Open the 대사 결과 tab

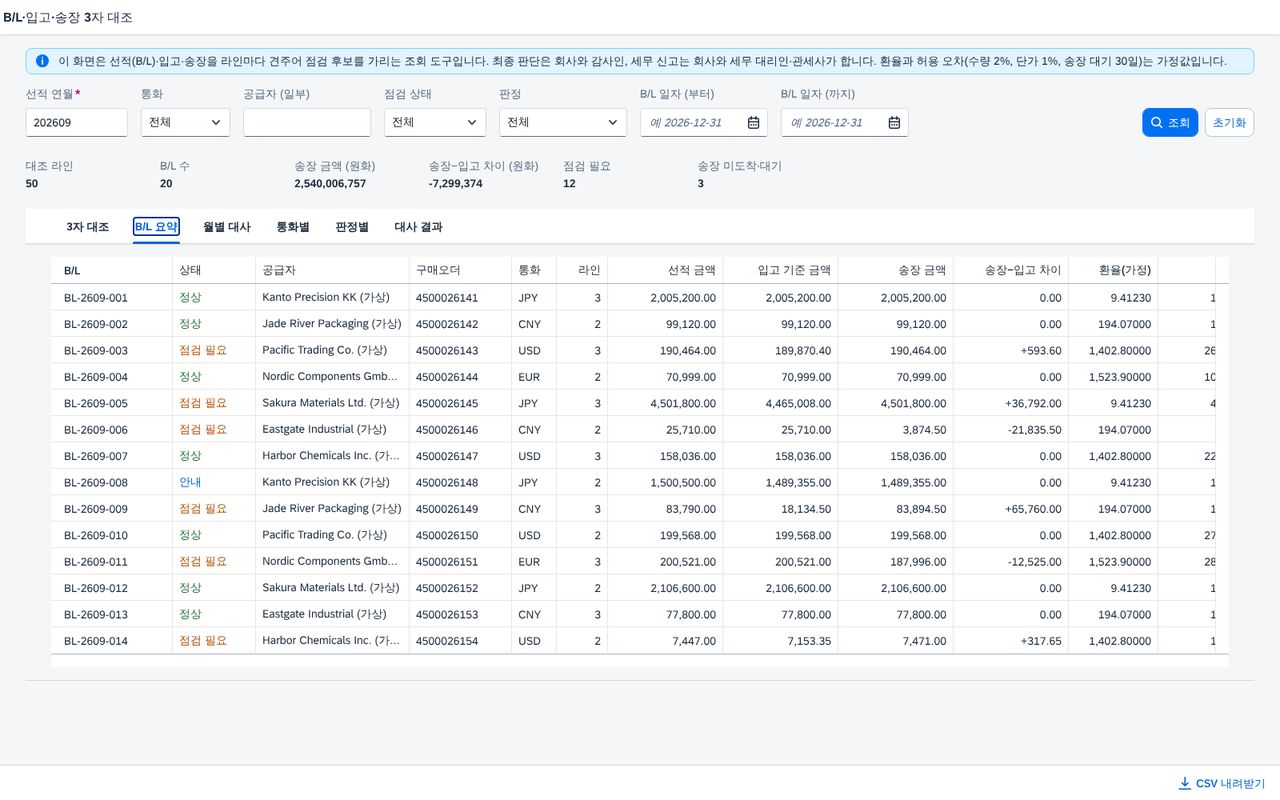pyautogui.click(x=419, y=227)
